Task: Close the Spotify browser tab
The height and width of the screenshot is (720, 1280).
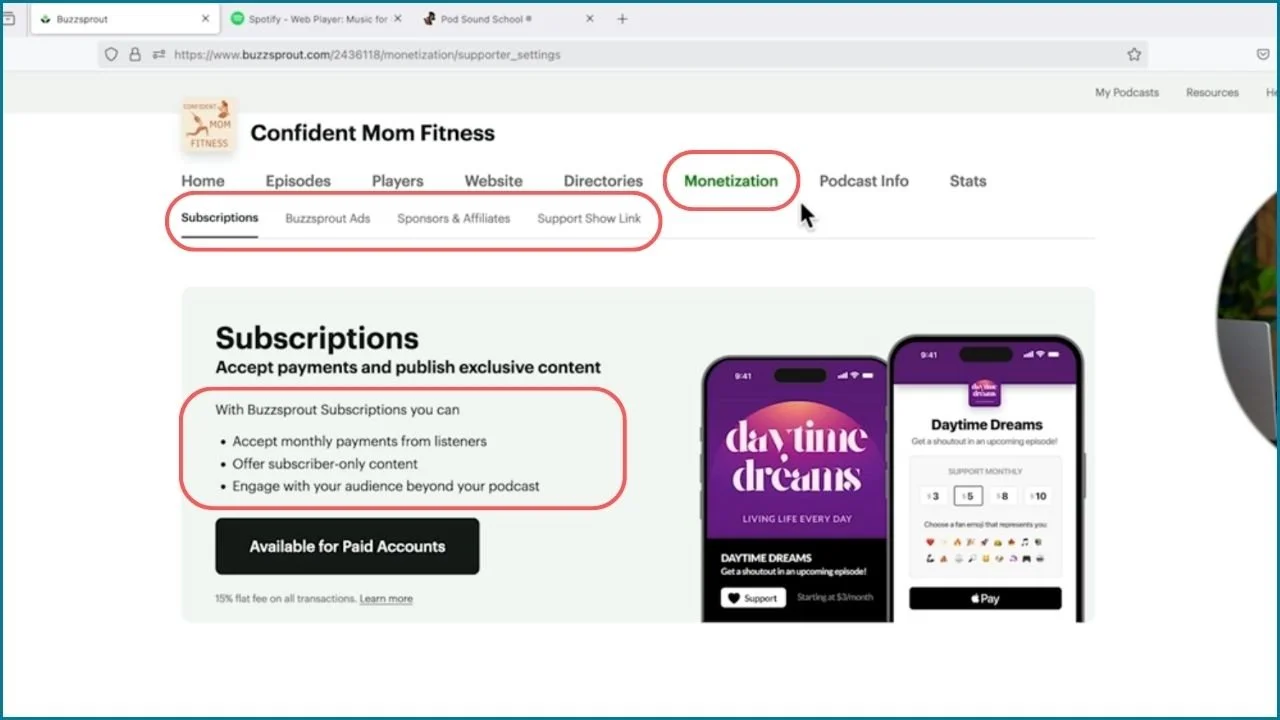Action: tap(397, 19)
